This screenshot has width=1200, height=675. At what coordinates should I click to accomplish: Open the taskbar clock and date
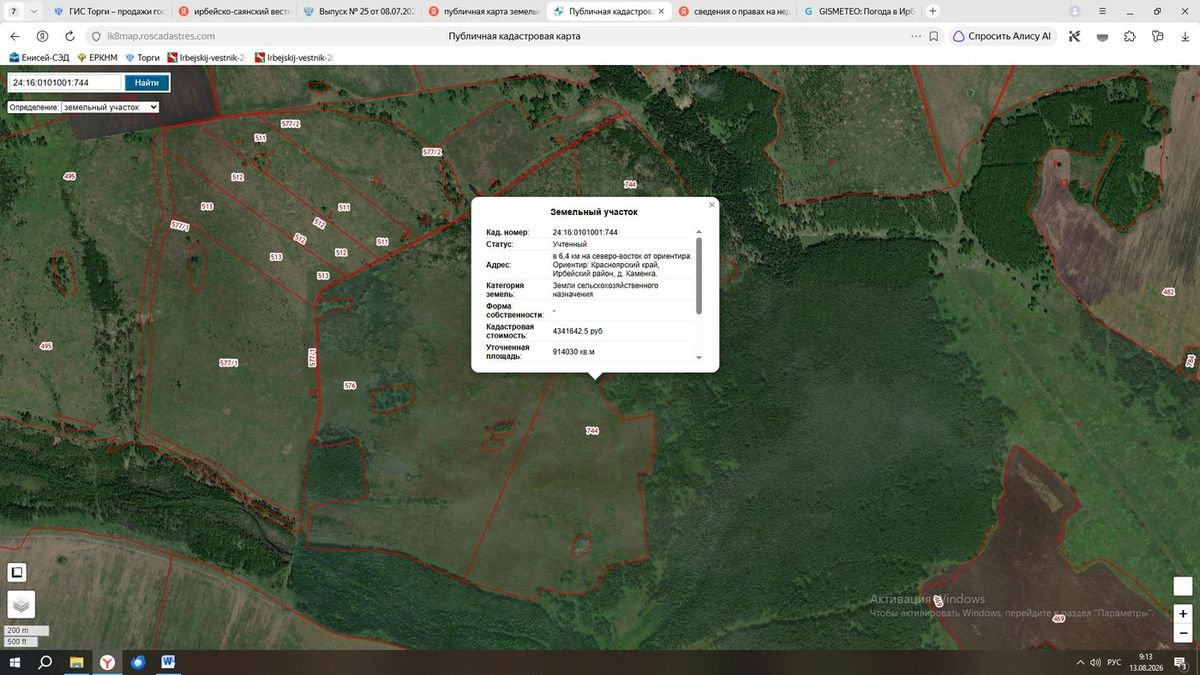[x=1145, y=662]
